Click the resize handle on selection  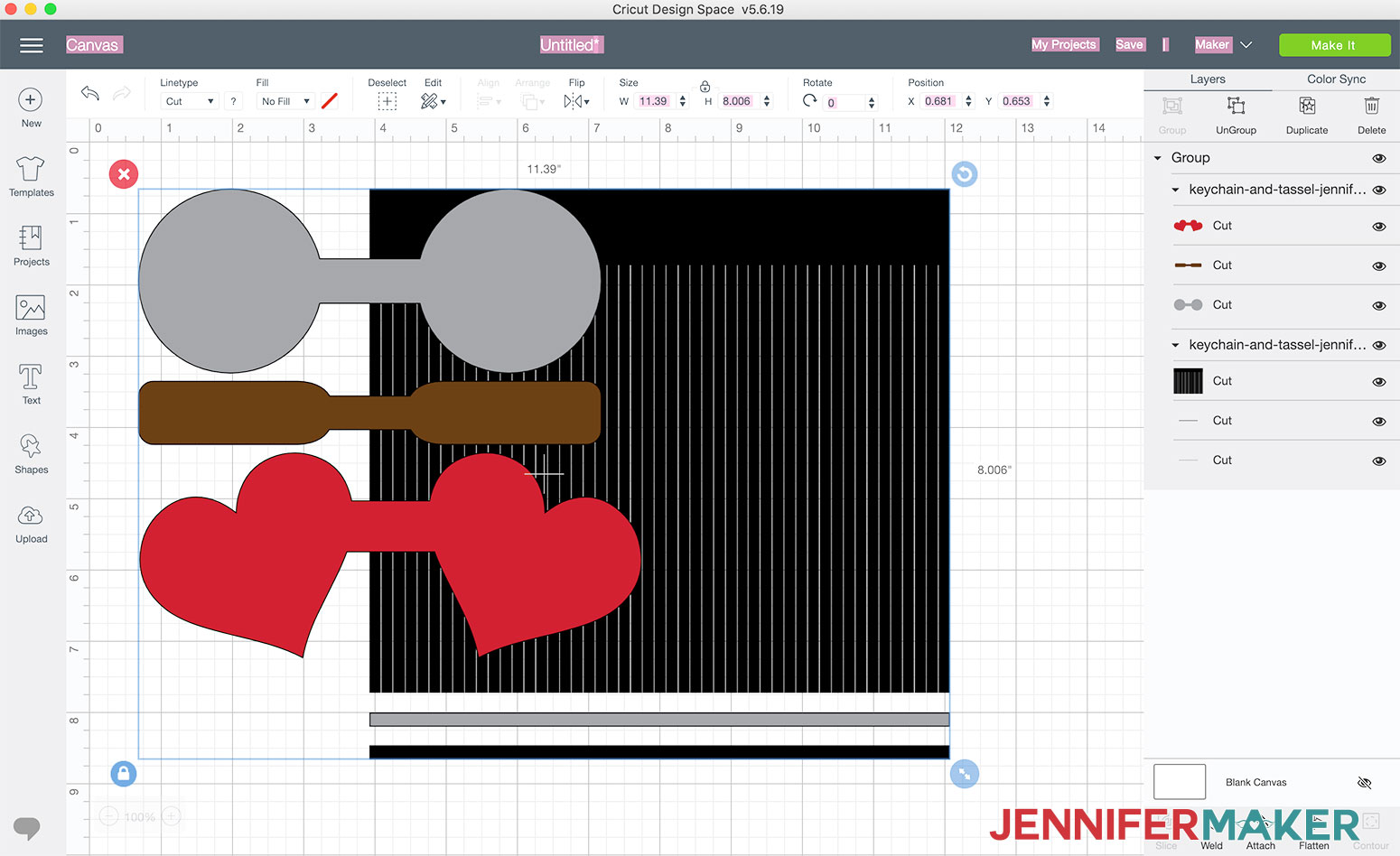tap(965, 774)
